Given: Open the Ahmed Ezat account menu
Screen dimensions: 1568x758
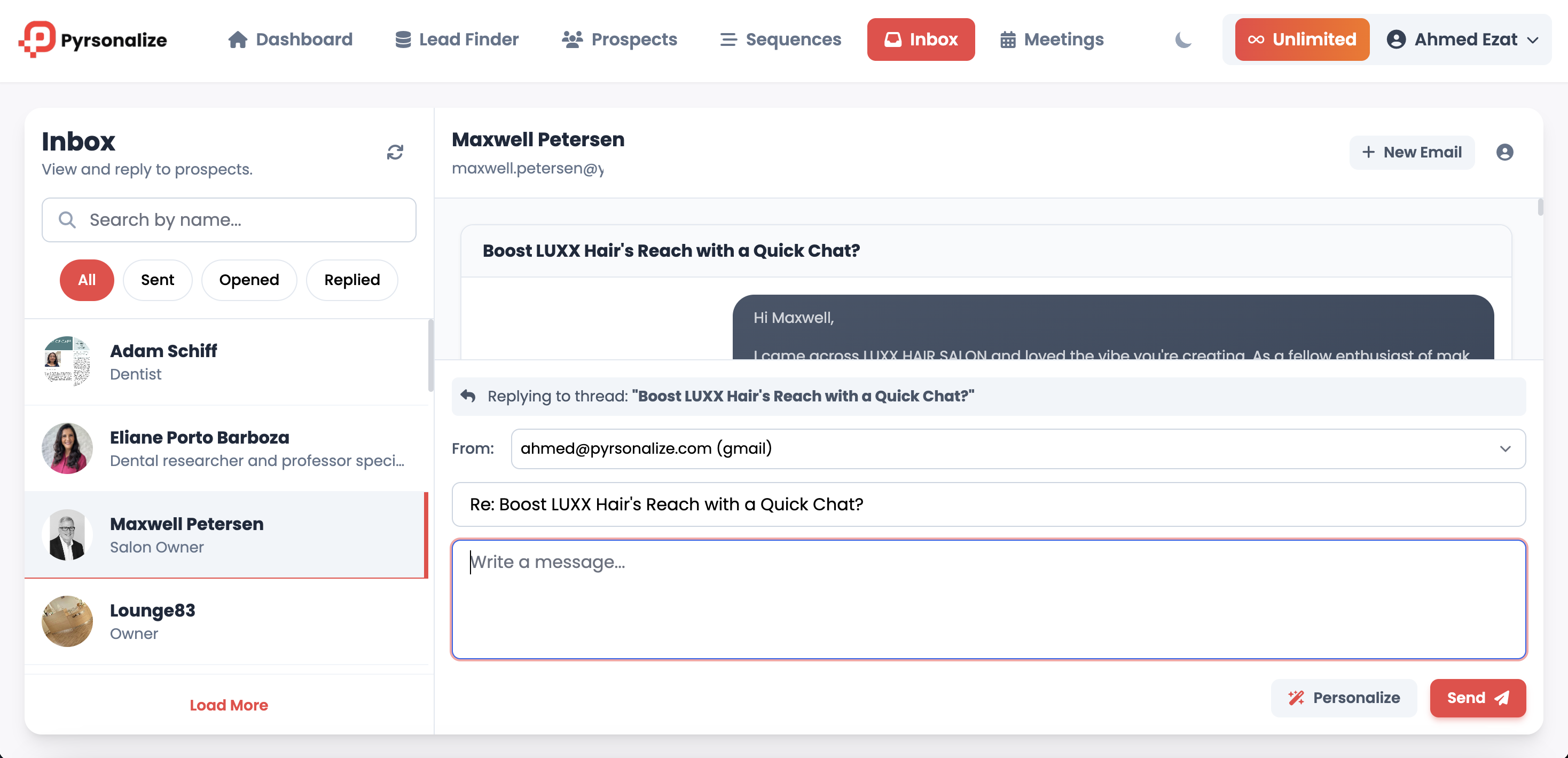Looking at the screenshot, I should tap(1462, 40).
